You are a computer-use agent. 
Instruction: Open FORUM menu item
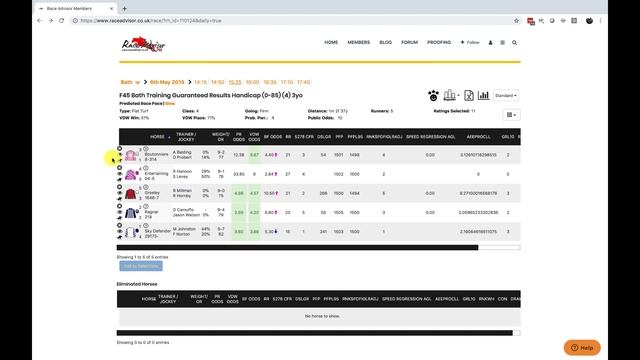click(x=409, y=42)
